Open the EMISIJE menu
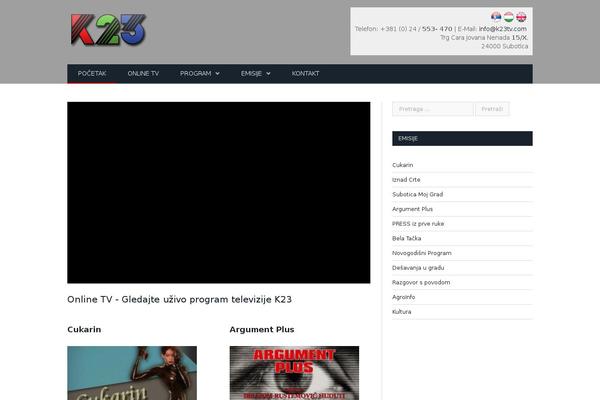This screenshot has width=600, height=400. [251, 73]
